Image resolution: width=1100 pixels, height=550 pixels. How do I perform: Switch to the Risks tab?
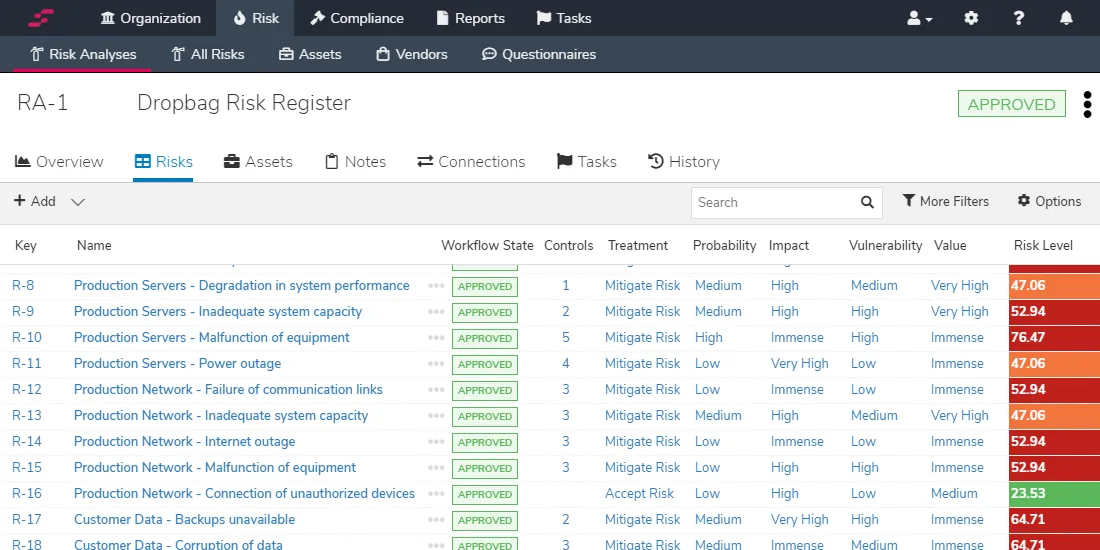[x=163, y=161]
